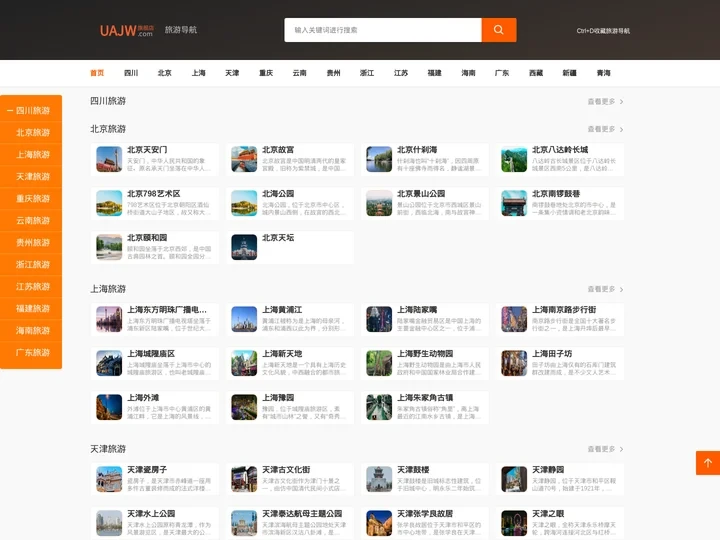Expand 查看更多 for 四川旅游 section

[x=605, y=101]
